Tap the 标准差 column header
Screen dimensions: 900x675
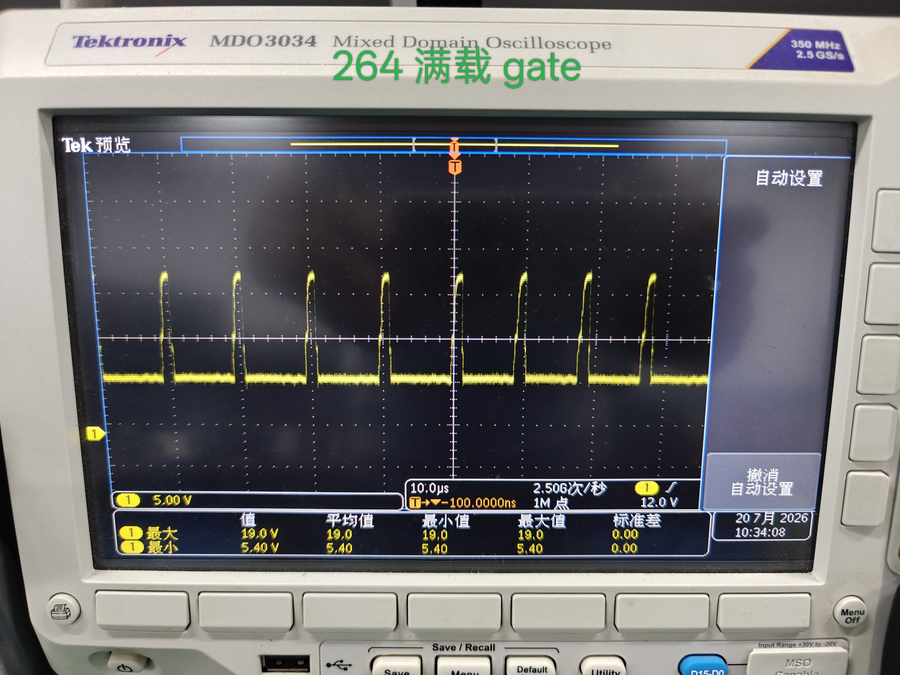637,521
